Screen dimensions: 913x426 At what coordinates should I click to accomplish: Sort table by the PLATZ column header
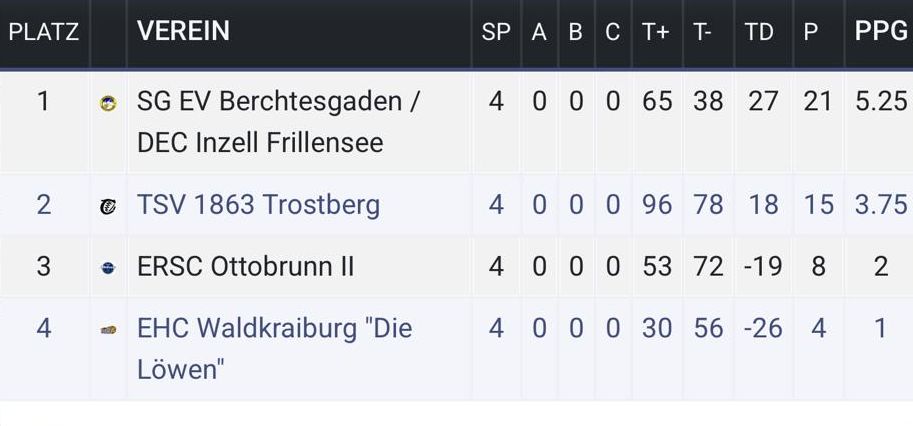43,32
